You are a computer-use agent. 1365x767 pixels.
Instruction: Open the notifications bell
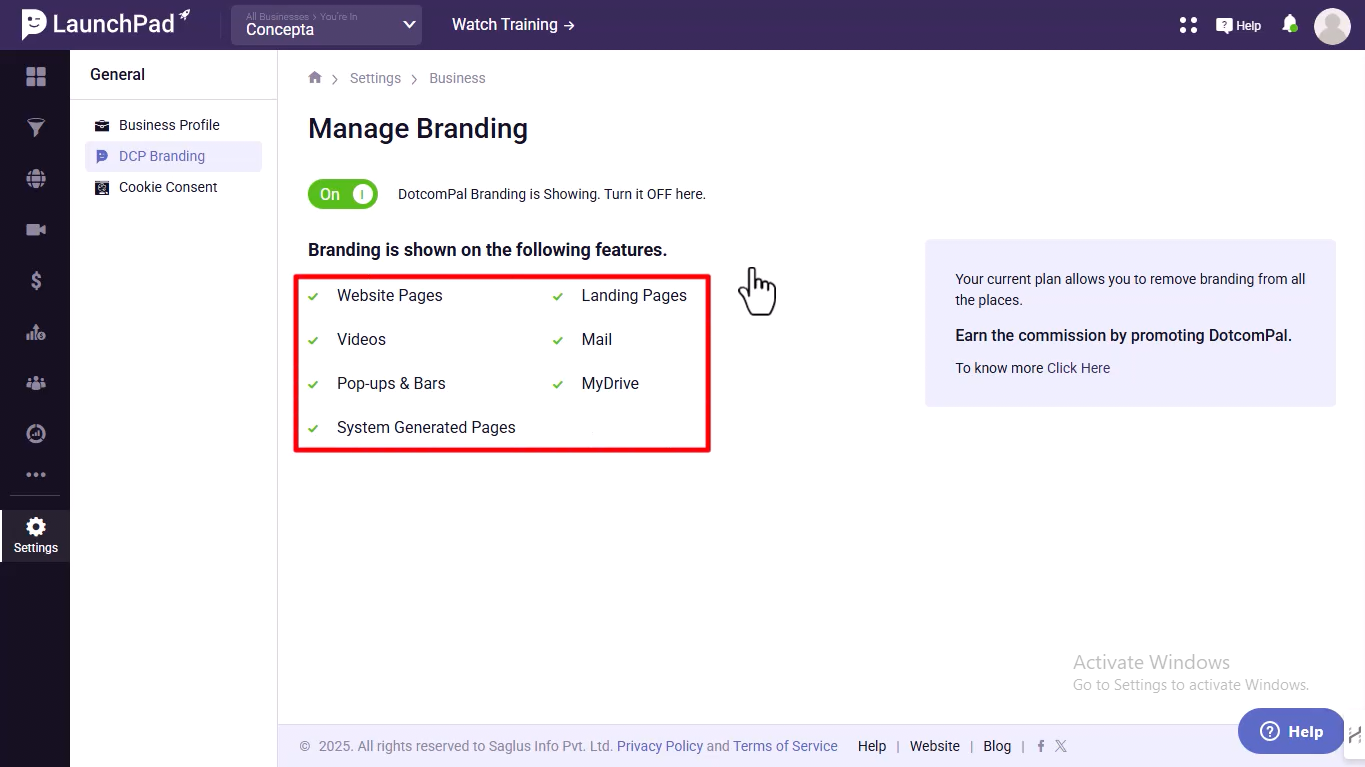pyautogui.click(x=1290, y=24)
